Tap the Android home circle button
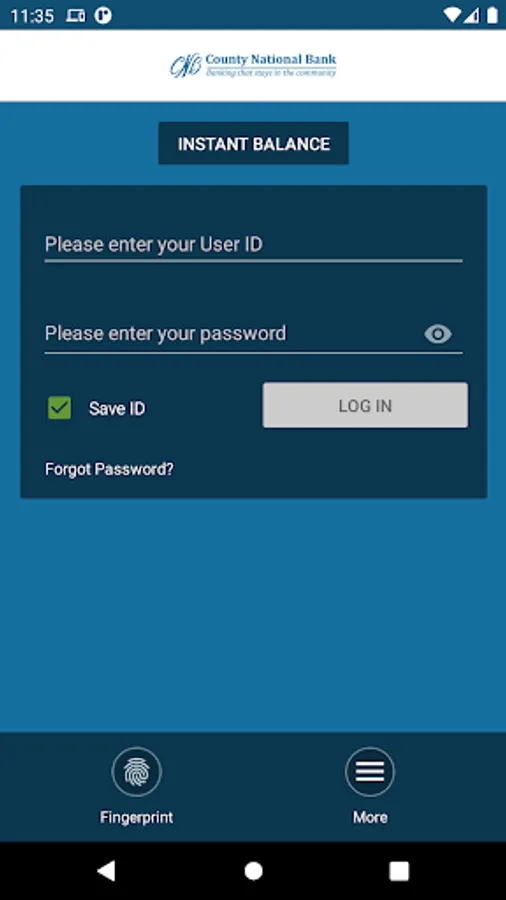Screen dimensions: 506x900 point(253,871)
